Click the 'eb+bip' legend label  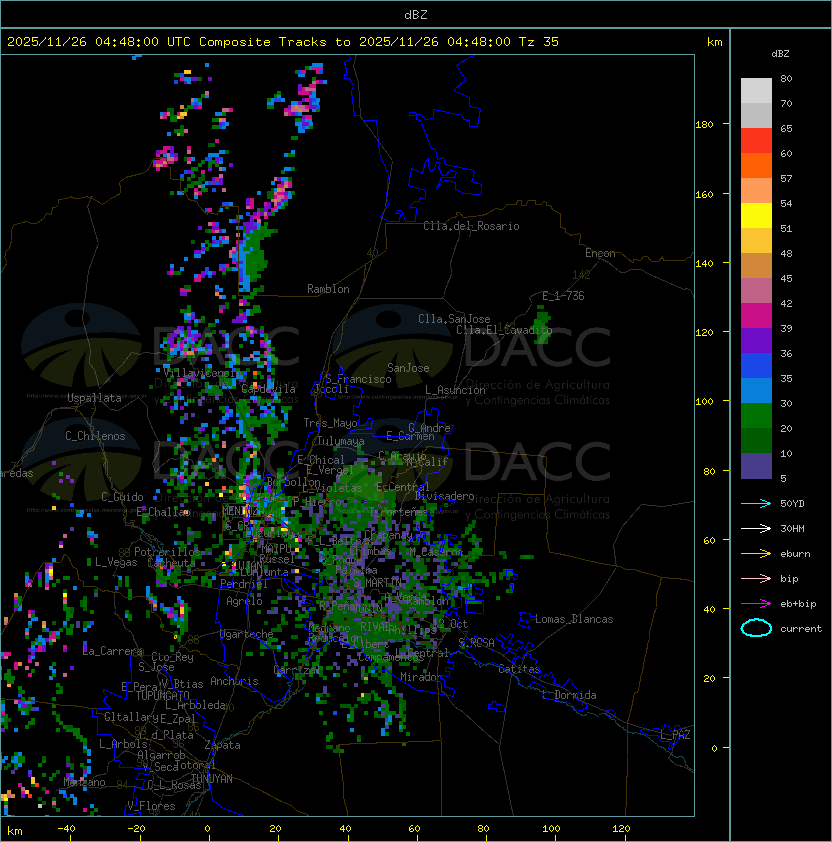coord(798,604)
